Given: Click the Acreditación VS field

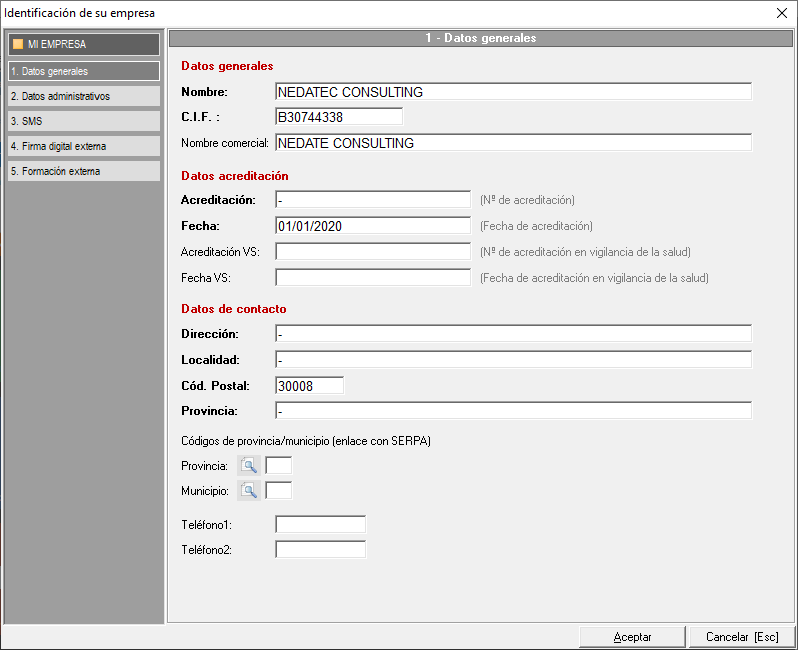Looking at the screenshot, I should coord(372,251).
